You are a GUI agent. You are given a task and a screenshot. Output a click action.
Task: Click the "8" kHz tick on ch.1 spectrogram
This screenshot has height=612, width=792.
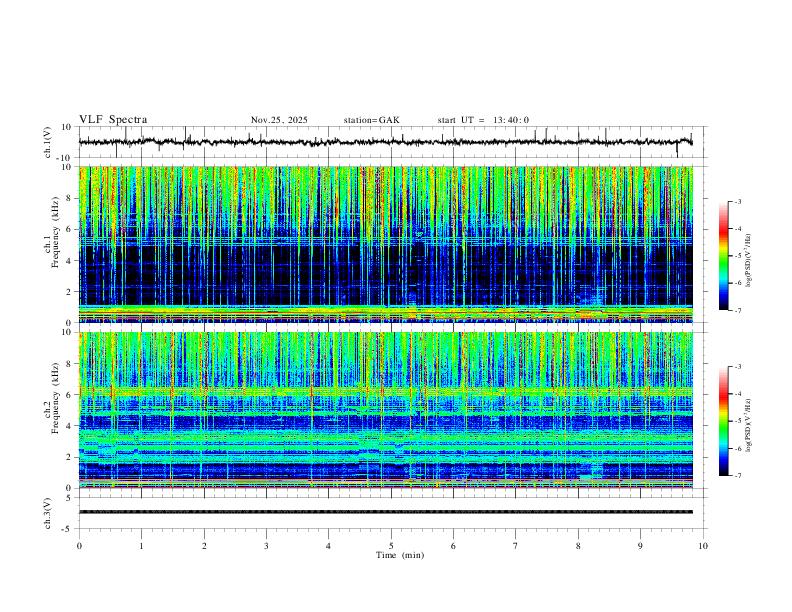click(70, 198)
